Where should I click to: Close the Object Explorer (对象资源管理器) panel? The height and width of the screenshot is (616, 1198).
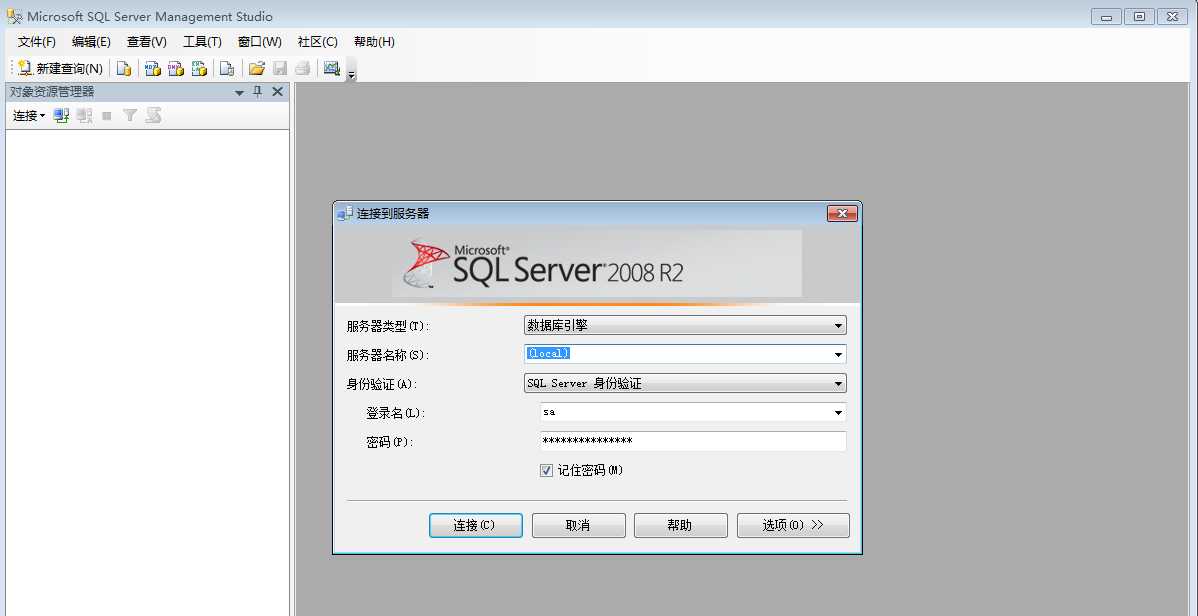(x=277, y=92)
